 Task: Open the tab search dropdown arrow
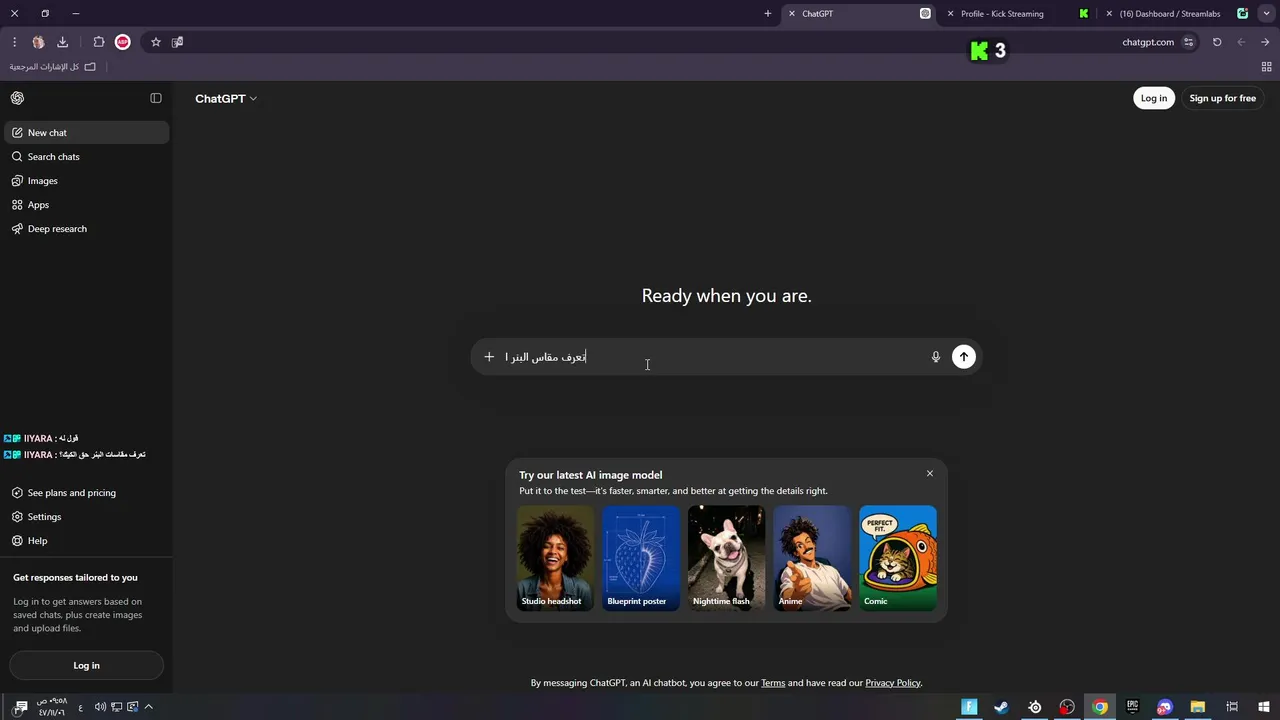click(x=1266, y=14)
